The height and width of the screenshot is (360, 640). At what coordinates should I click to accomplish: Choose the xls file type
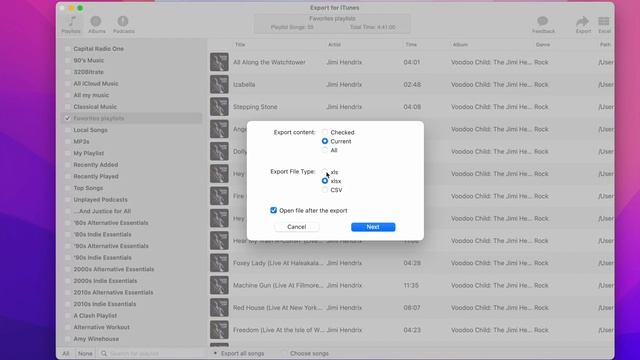325,172
